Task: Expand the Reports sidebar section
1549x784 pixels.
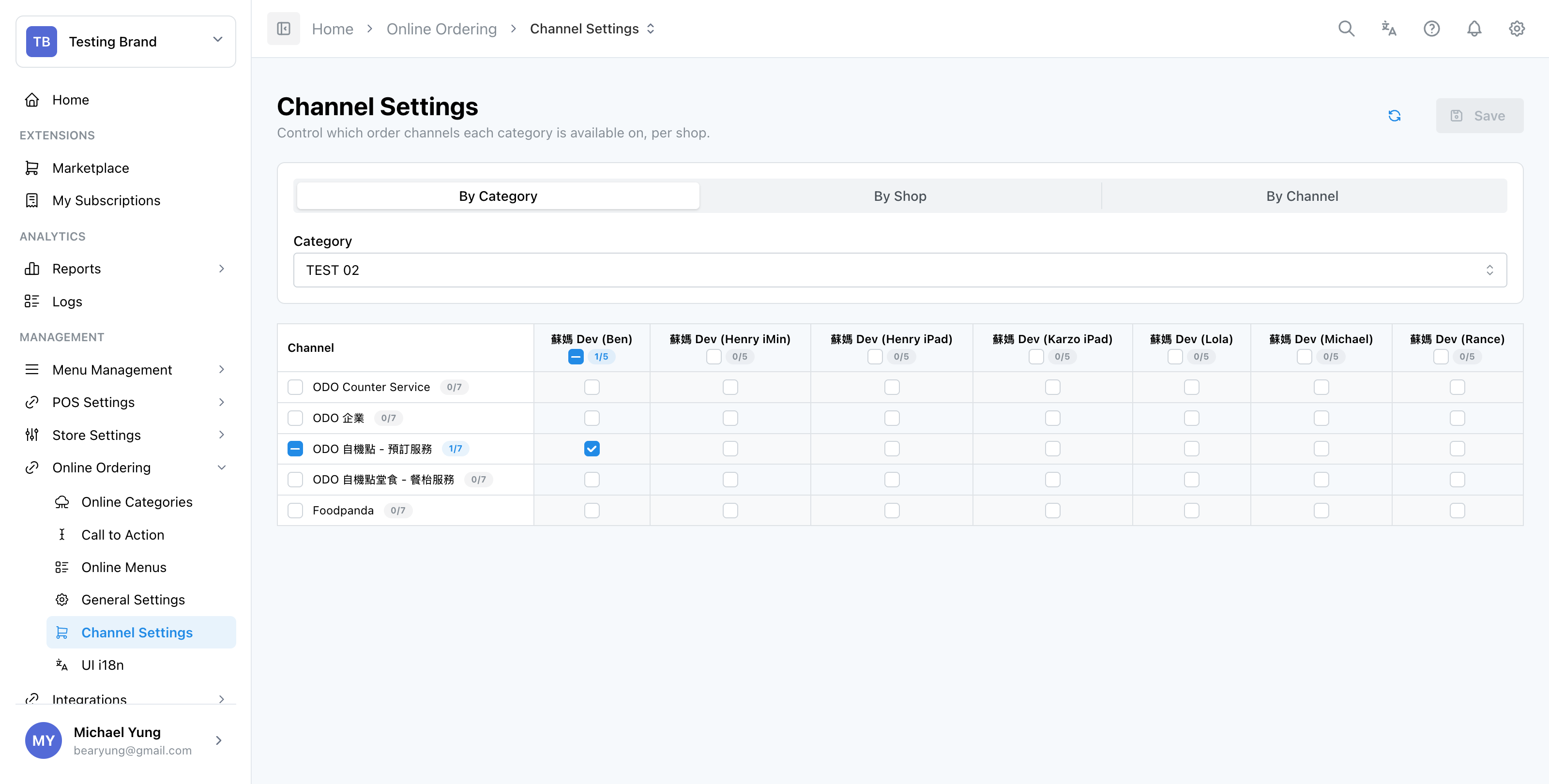Action: click(x=77, y=269)
